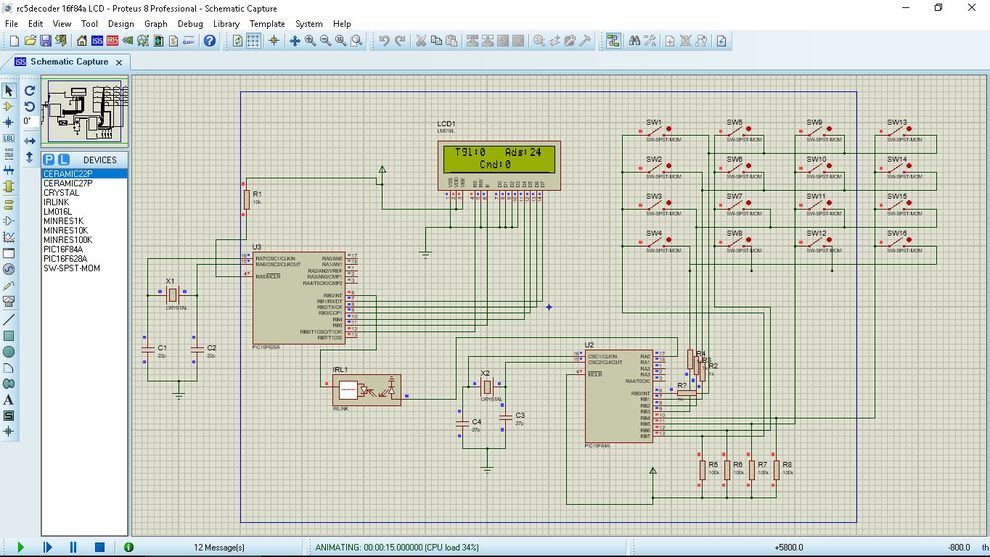Select the 2D circle graphics tool
The image size is (990, 557).
[9, 352]
